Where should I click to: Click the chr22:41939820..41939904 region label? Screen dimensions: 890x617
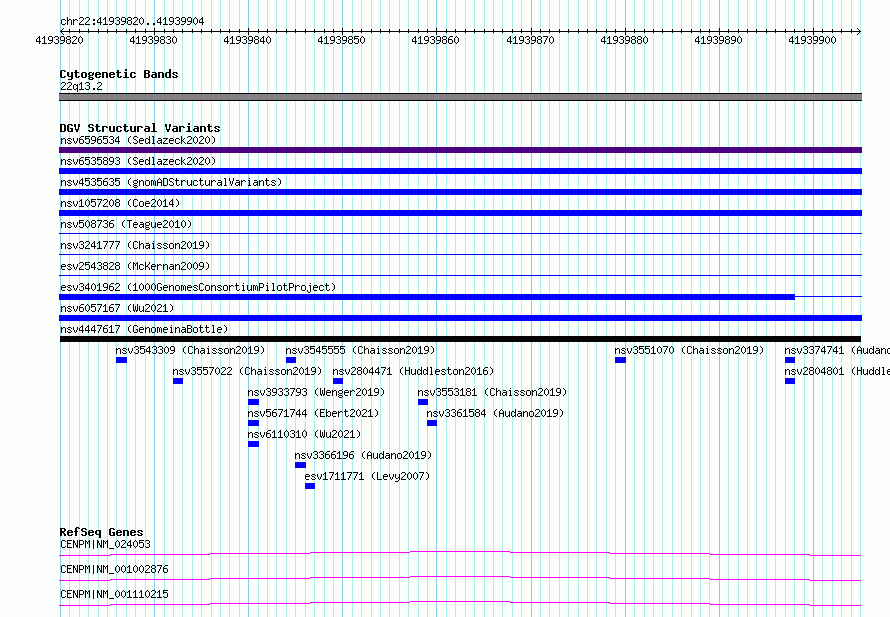132,22
